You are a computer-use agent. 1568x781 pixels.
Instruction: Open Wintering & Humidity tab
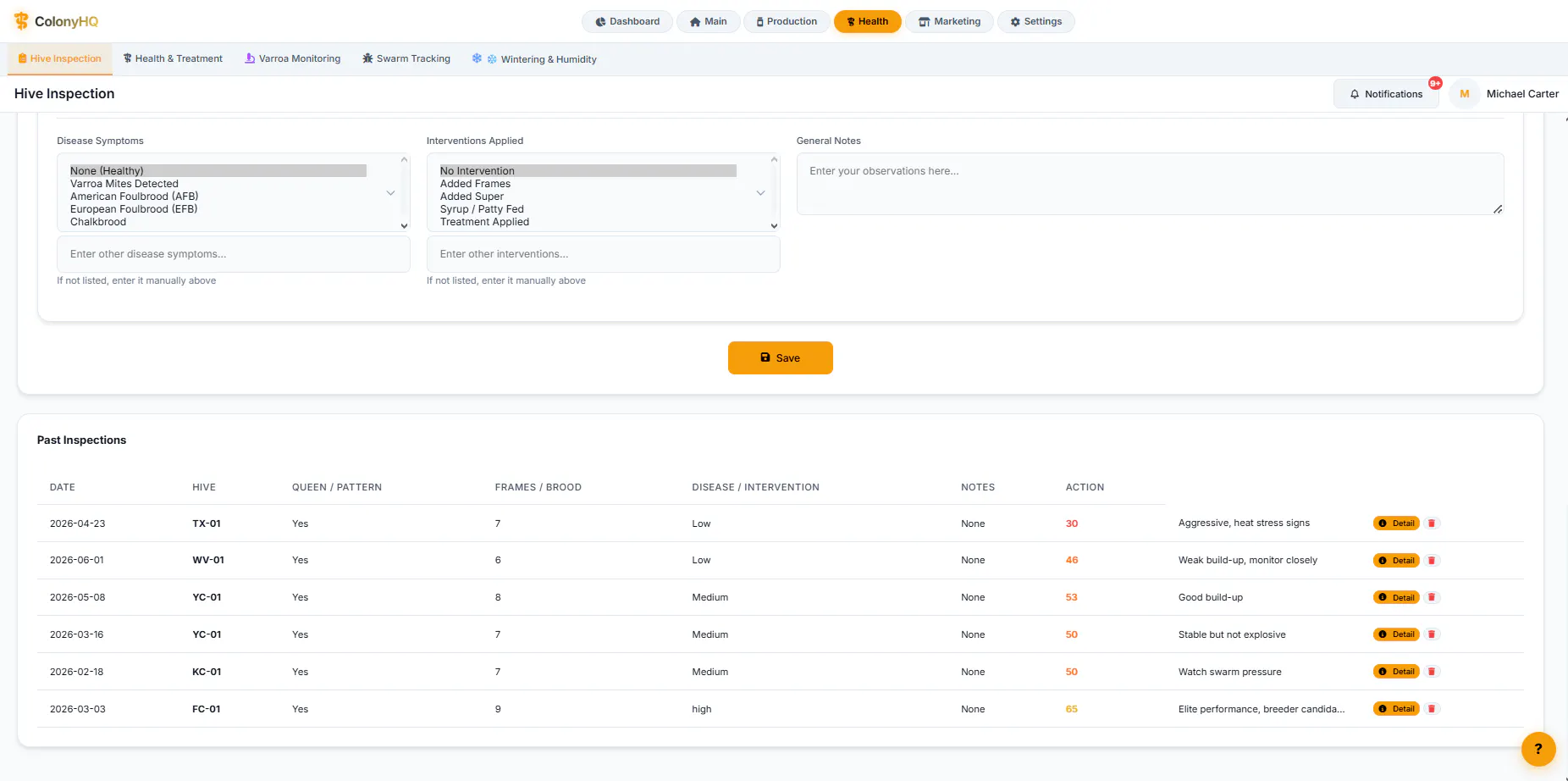click(x=534, y=58)
